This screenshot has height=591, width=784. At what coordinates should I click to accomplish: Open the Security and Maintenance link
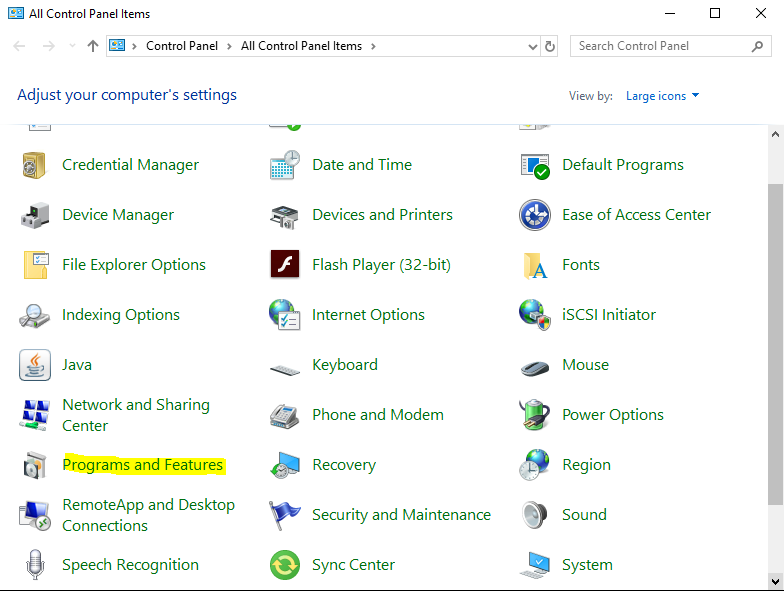tap(402, 515)
